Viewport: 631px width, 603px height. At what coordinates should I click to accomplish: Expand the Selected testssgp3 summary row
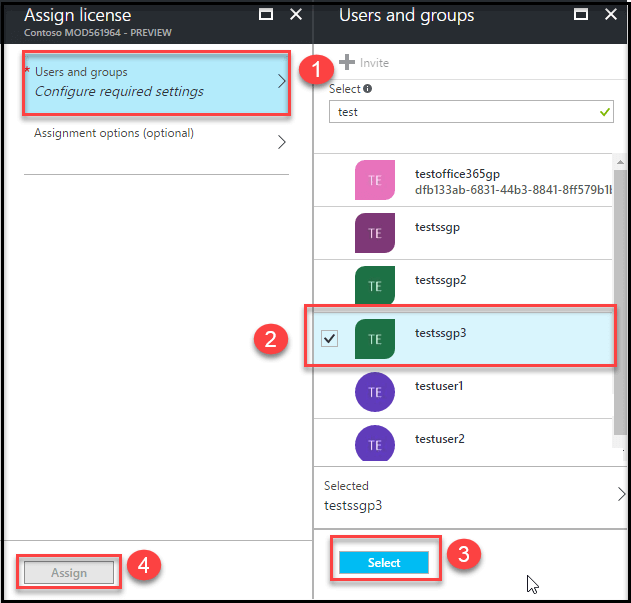[470, 494]
